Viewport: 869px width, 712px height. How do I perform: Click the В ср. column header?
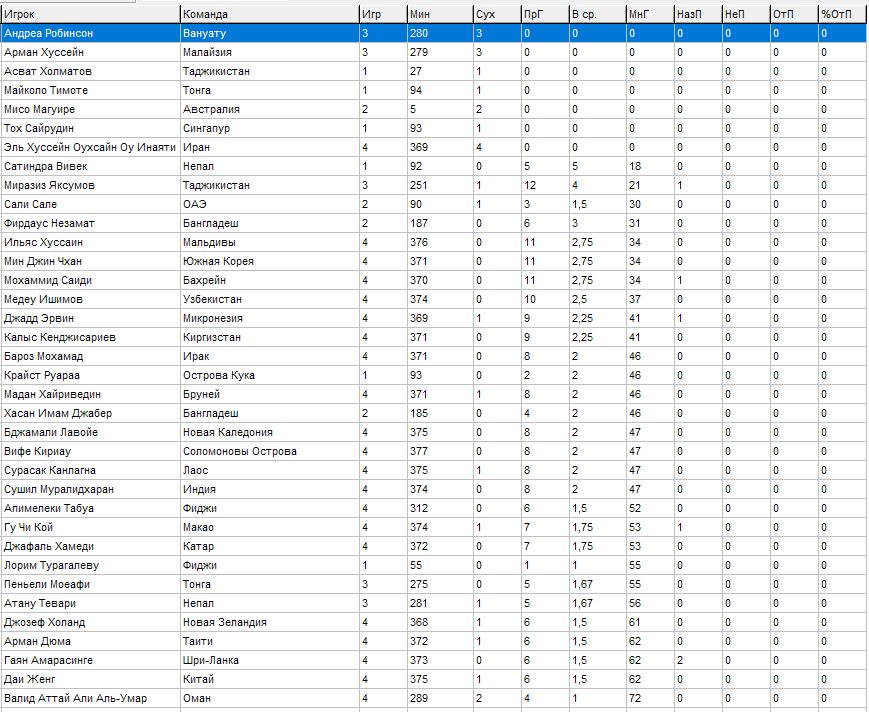(x=596, y=14)
